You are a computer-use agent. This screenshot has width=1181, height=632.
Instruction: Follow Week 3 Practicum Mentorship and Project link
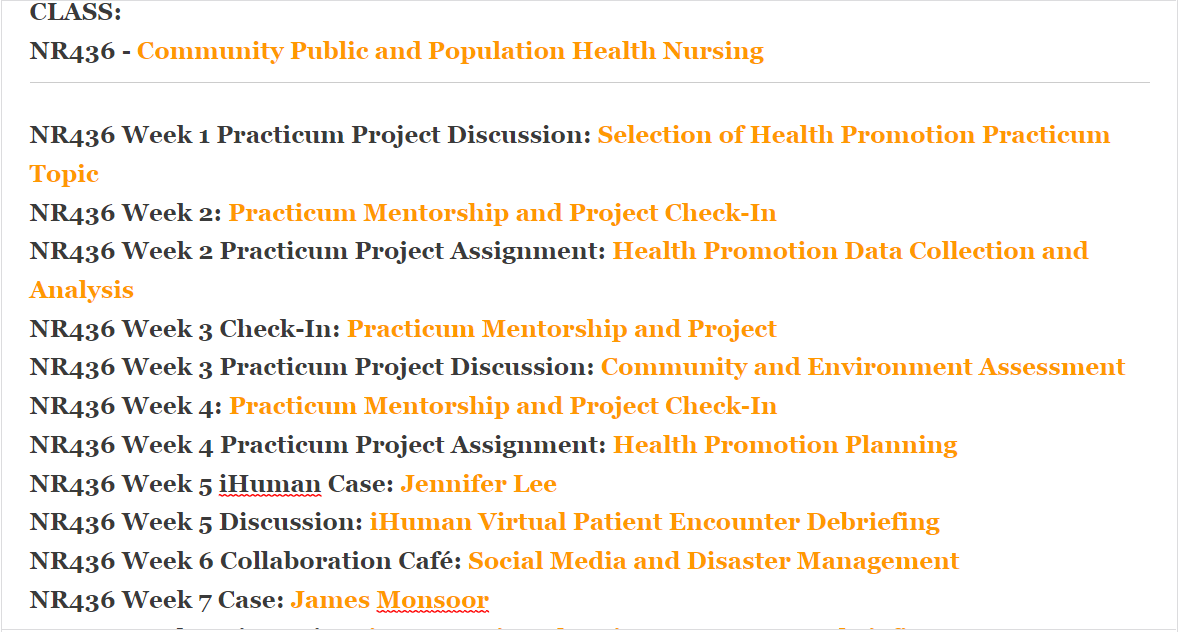[561, 329]
